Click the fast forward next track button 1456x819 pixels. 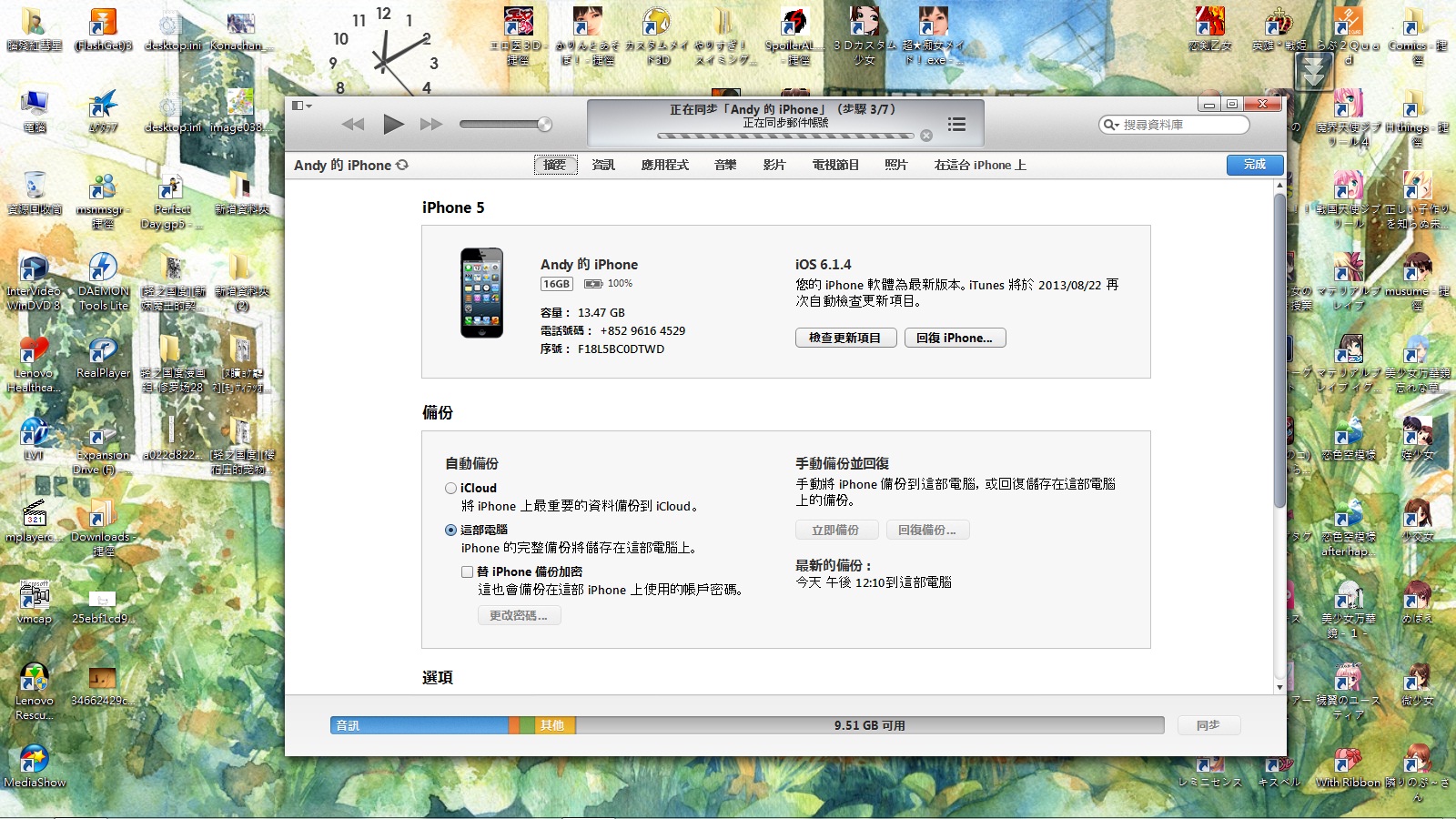[x=431, y=124]
